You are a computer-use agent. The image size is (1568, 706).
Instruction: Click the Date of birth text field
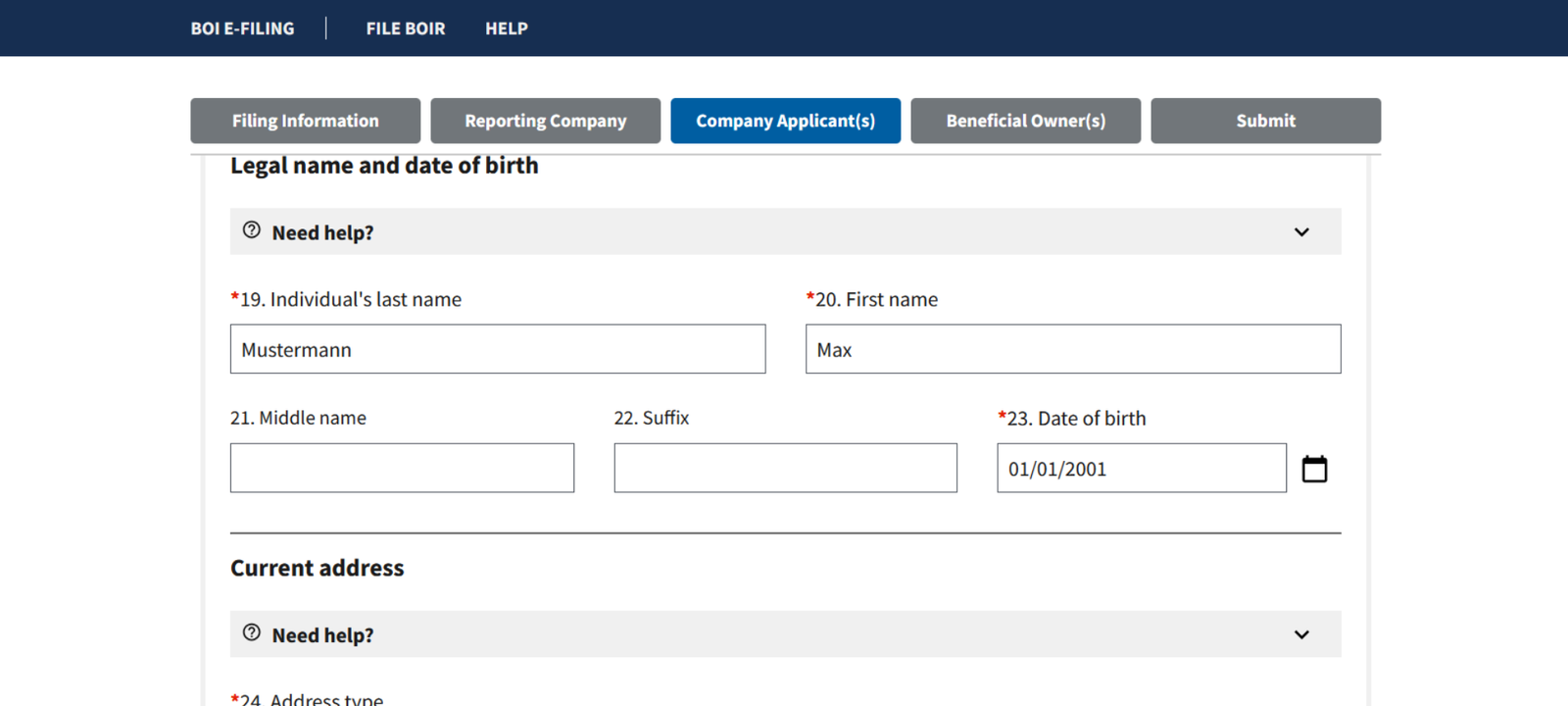click(x=1141, y=469)
